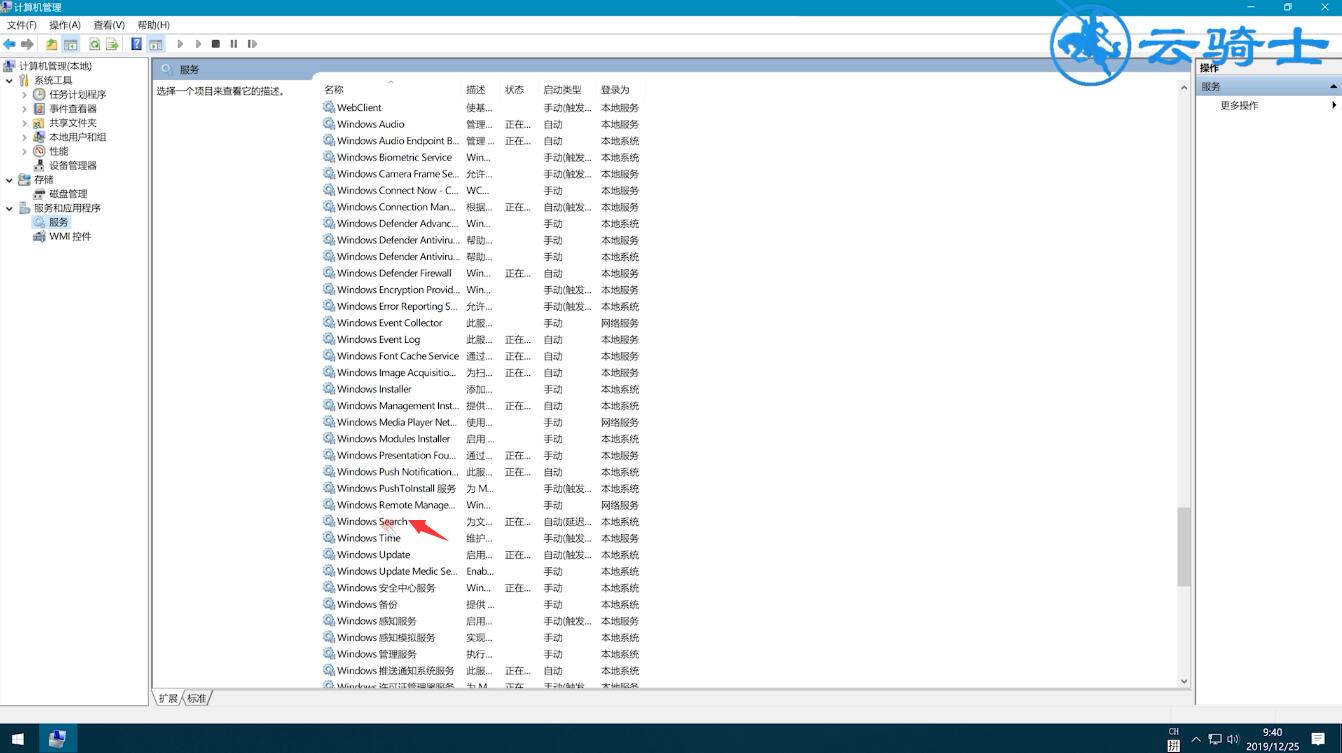Open the 查看(V) menu
Viewport: 1342px width, 753px height.
point(109,25)
